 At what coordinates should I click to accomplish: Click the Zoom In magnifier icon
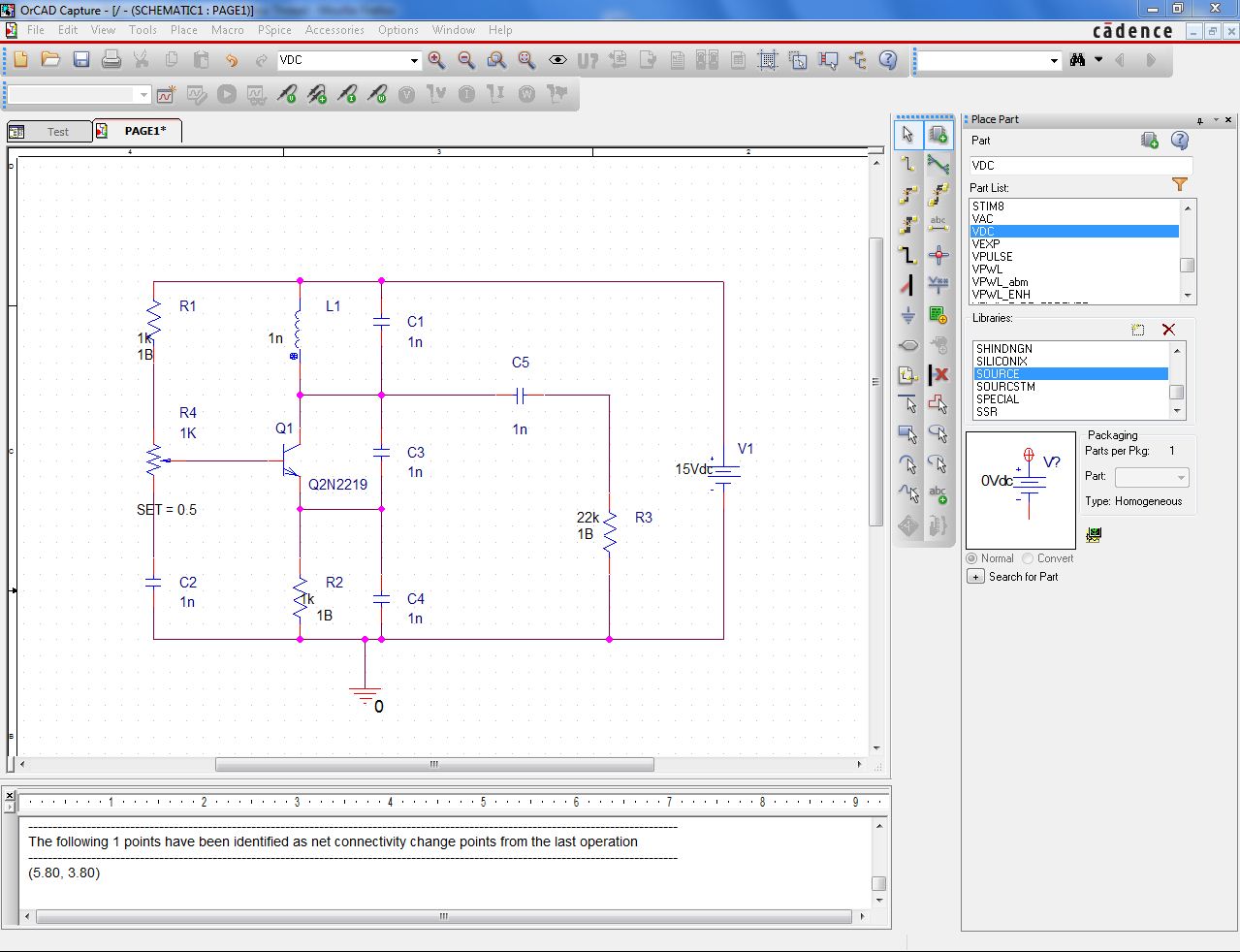tap(436, 60)
